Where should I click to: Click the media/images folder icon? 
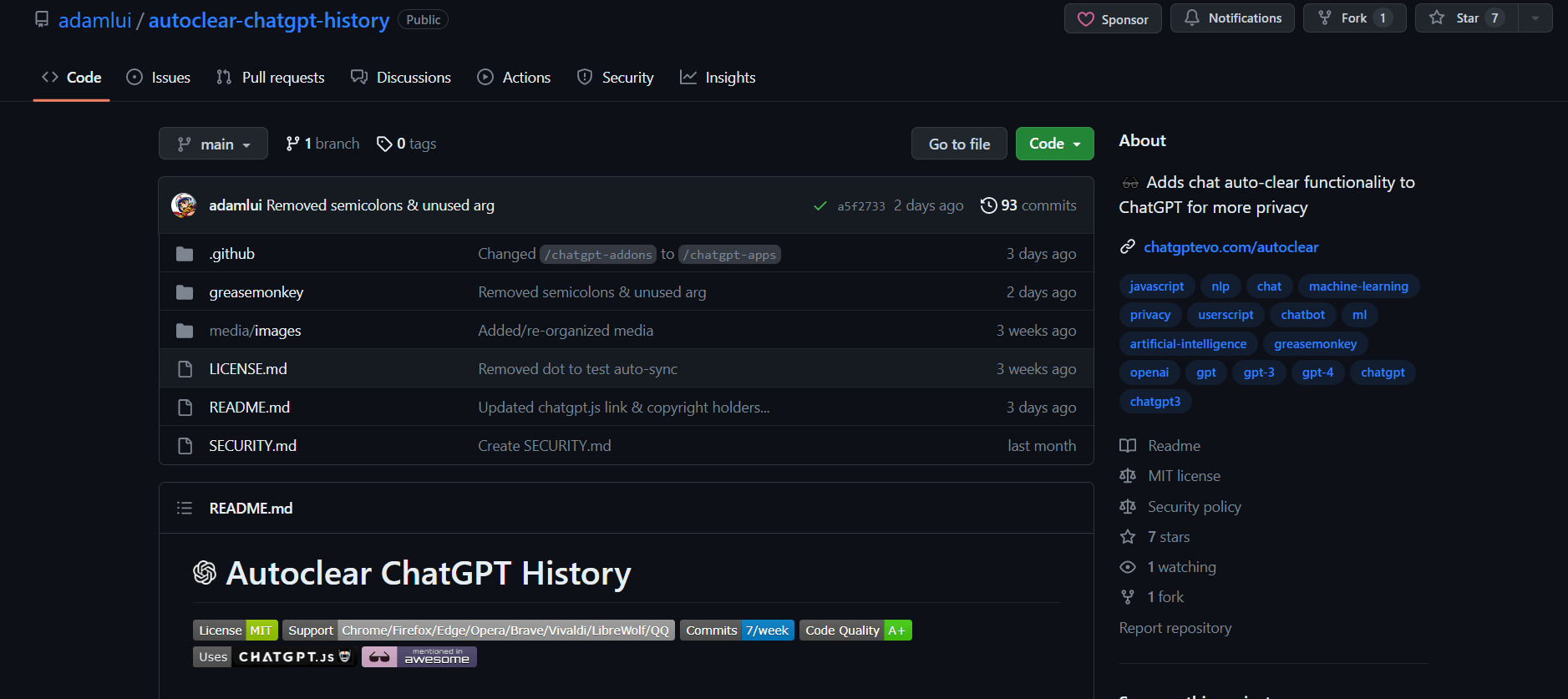point(185,331)
